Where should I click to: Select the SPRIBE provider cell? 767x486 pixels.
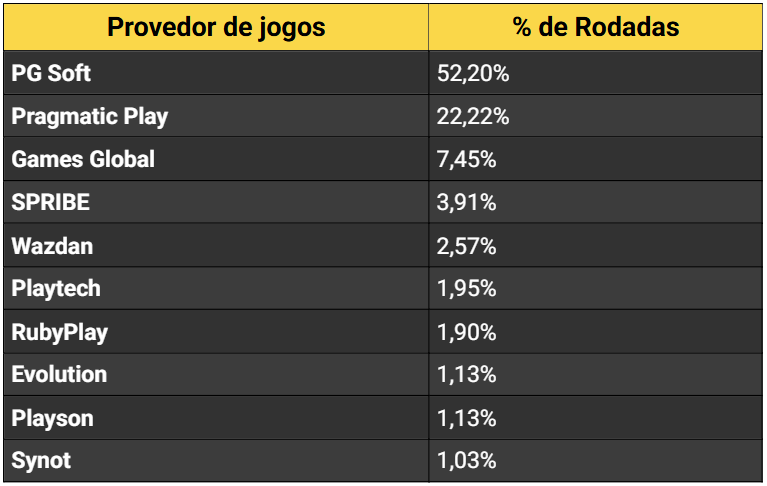51,202
